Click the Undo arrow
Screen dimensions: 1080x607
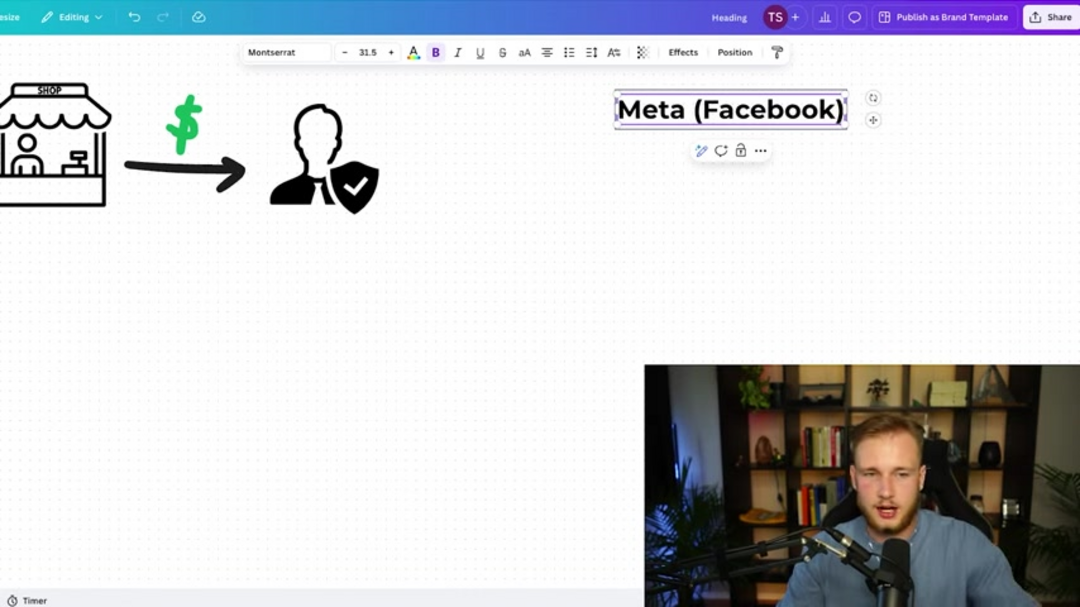click(134, 17)
